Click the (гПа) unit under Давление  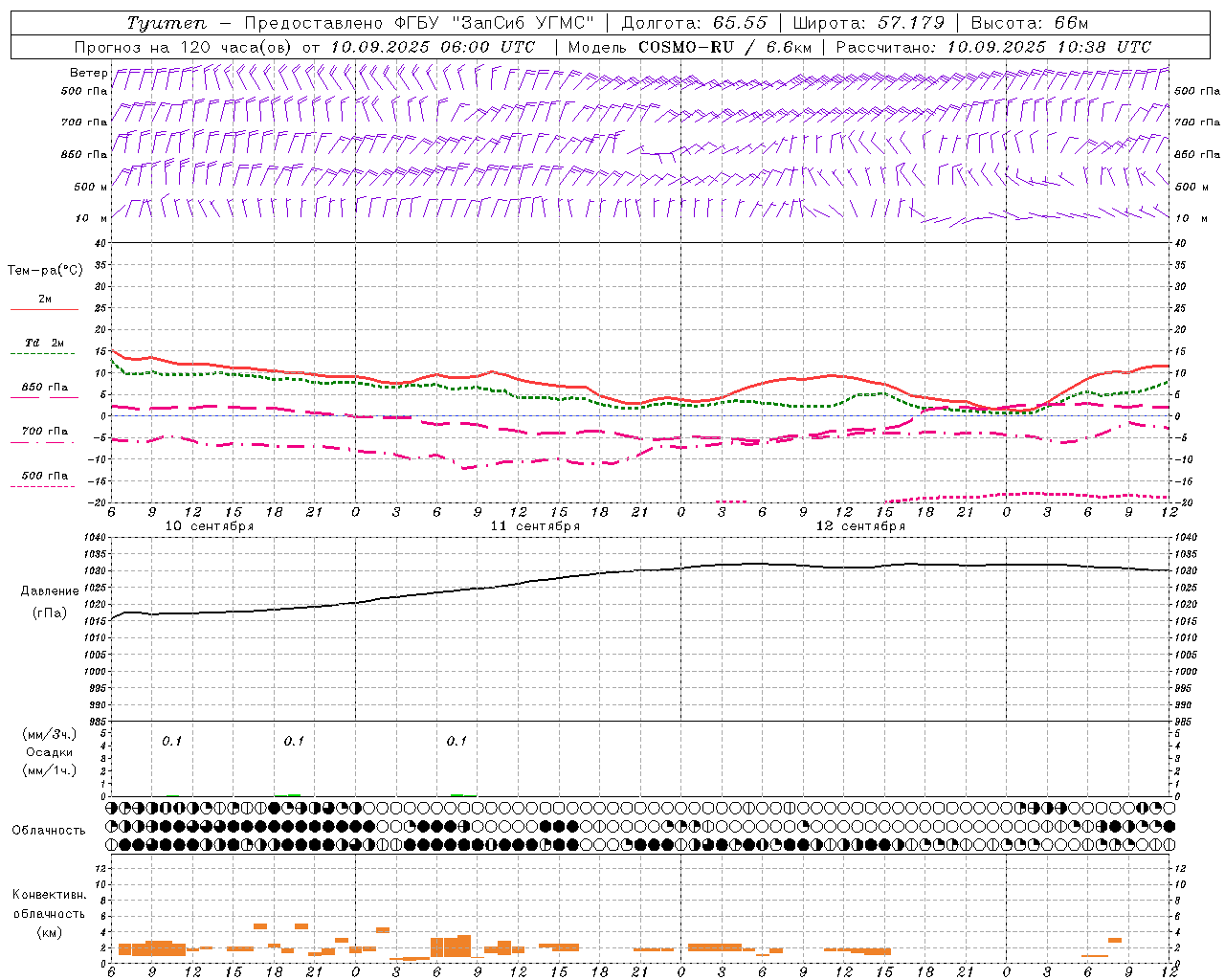(x=49, y=612)
